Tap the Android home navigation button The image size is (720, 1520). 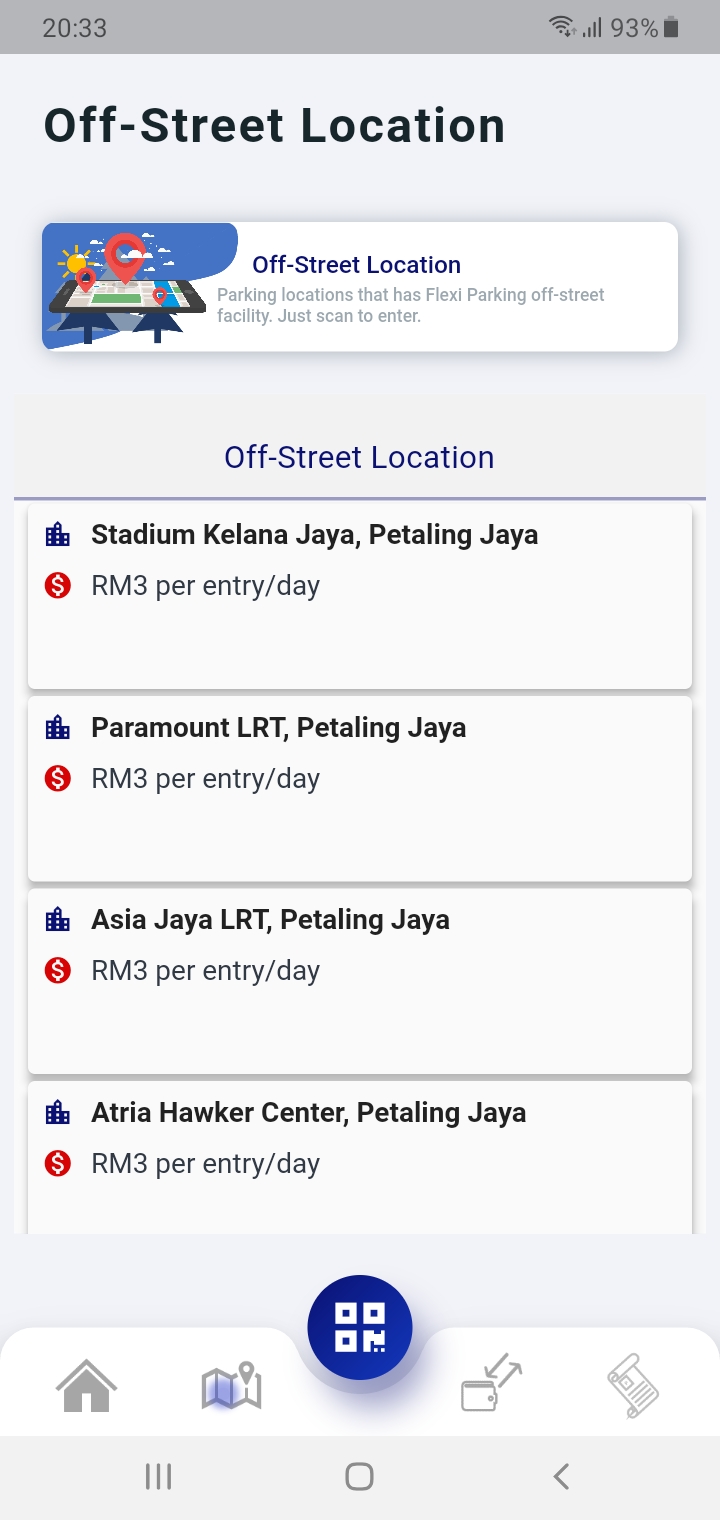pos(359,1476)
